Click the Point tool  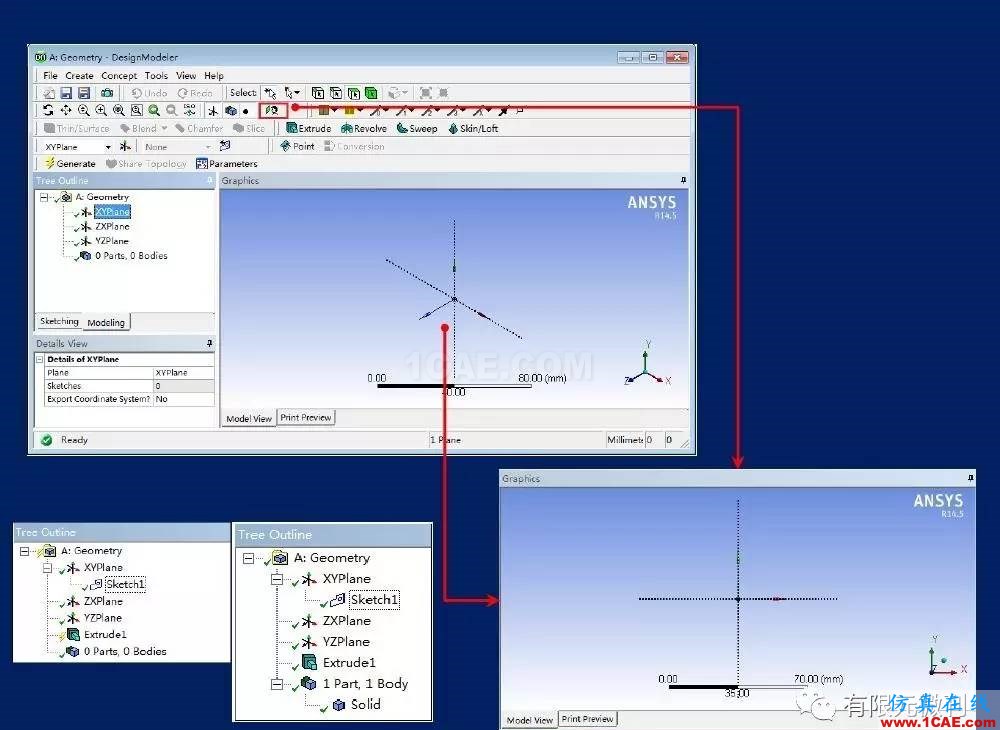(x=297, y=146)
